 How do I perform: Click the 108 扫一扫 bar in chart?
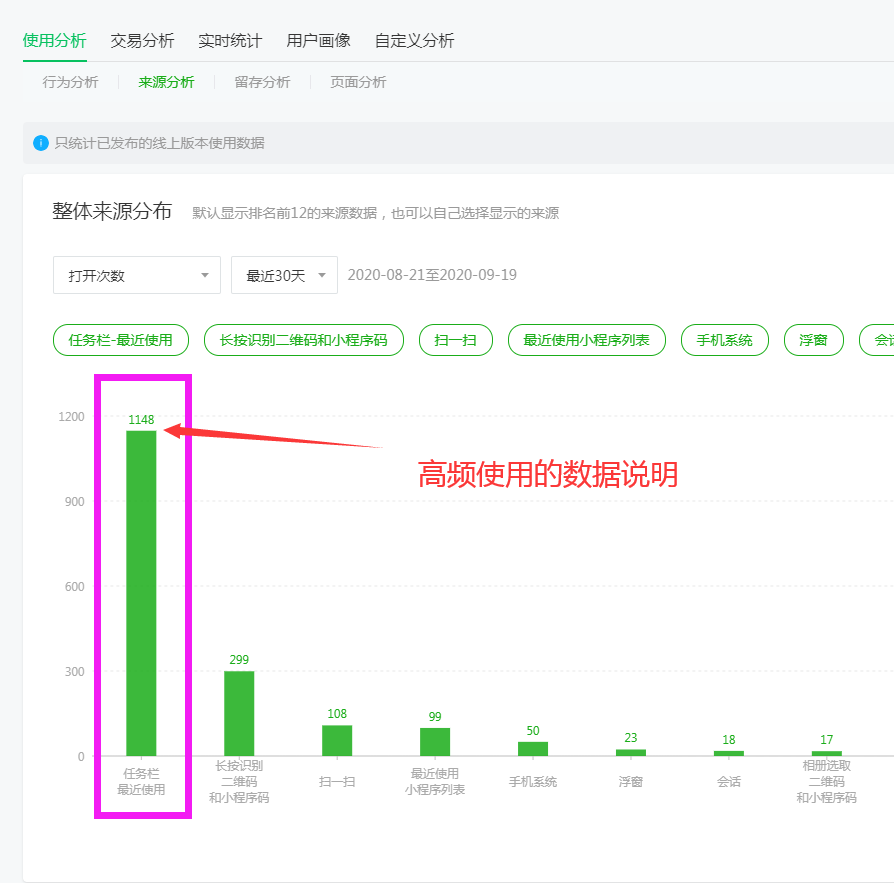[x=337, y=740]
